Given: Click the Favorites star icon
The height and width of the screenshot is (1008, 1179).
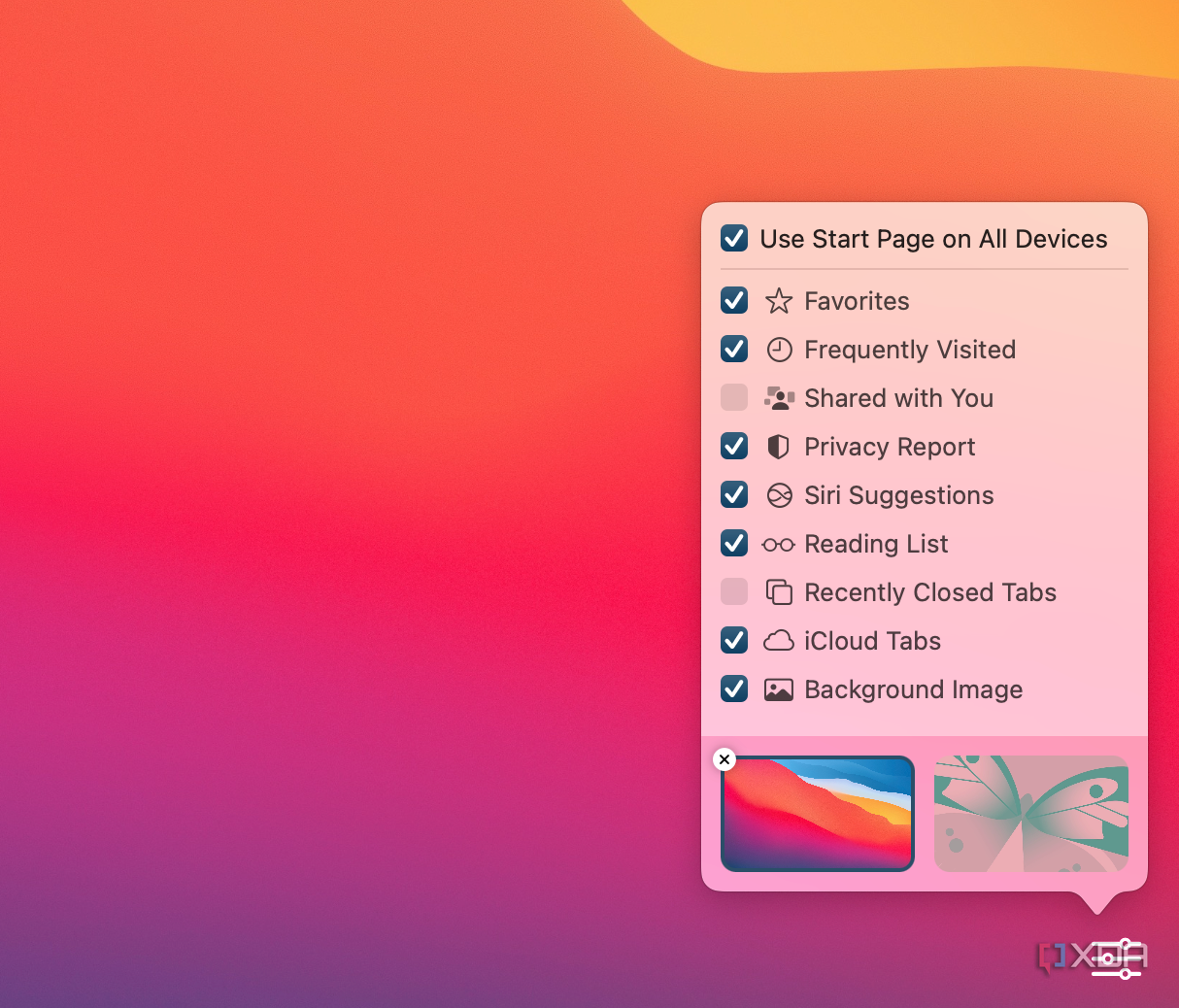Looking at the screenshot, I should coord(779,301).
